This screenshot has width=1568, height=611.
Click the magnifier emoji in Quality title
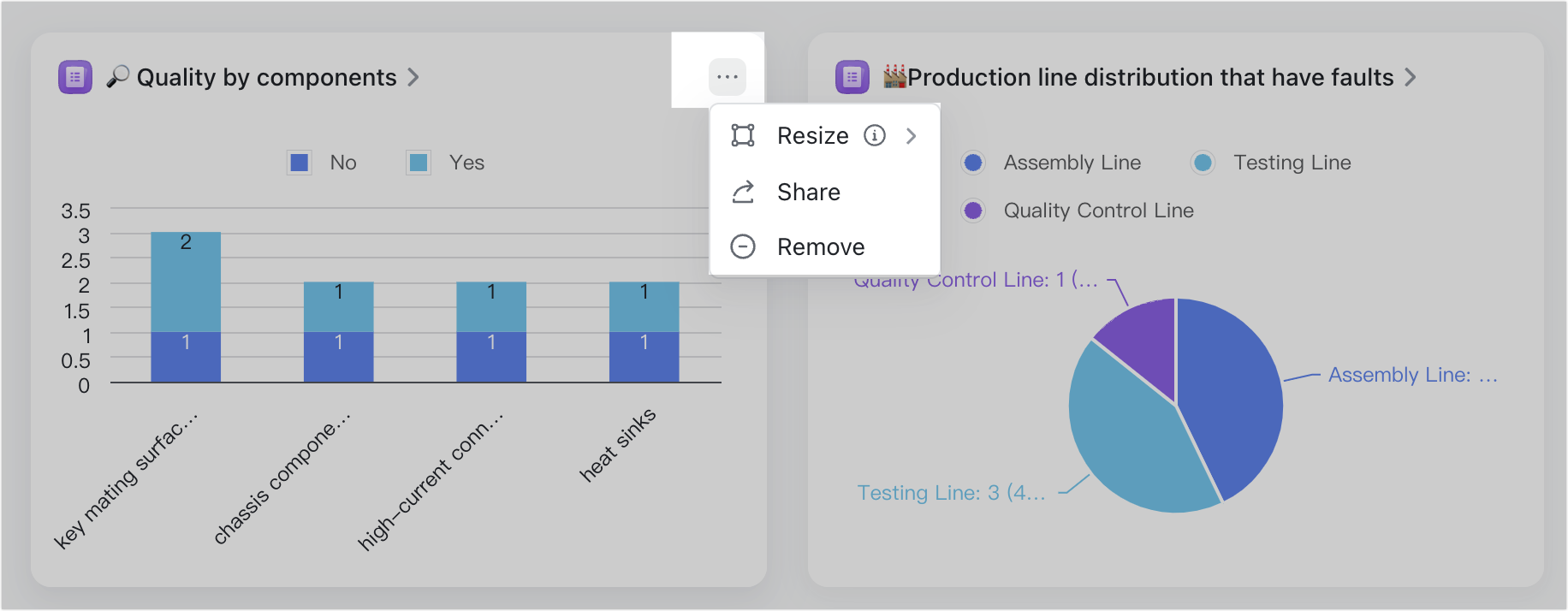click(x=118, y=77)
